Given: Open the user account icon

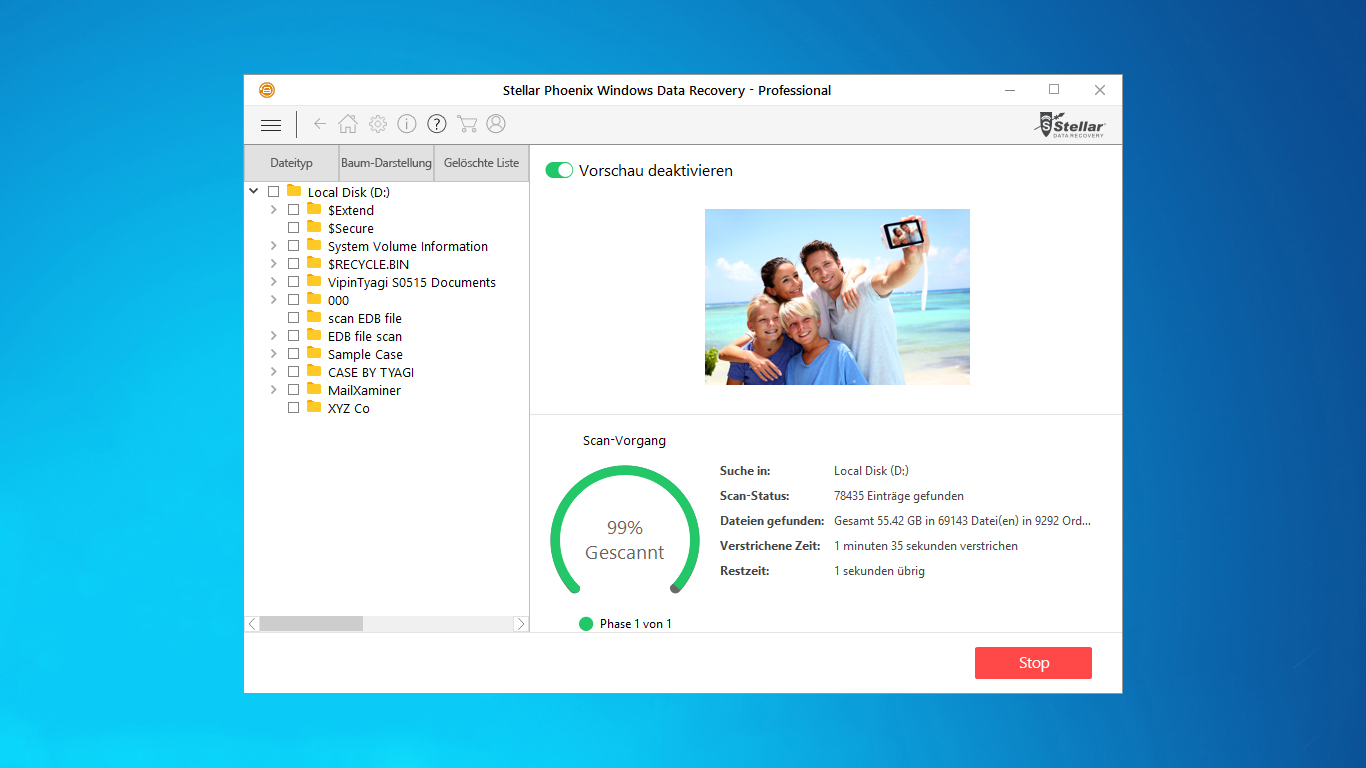Looking at the screenshot, I should point(496,124).
